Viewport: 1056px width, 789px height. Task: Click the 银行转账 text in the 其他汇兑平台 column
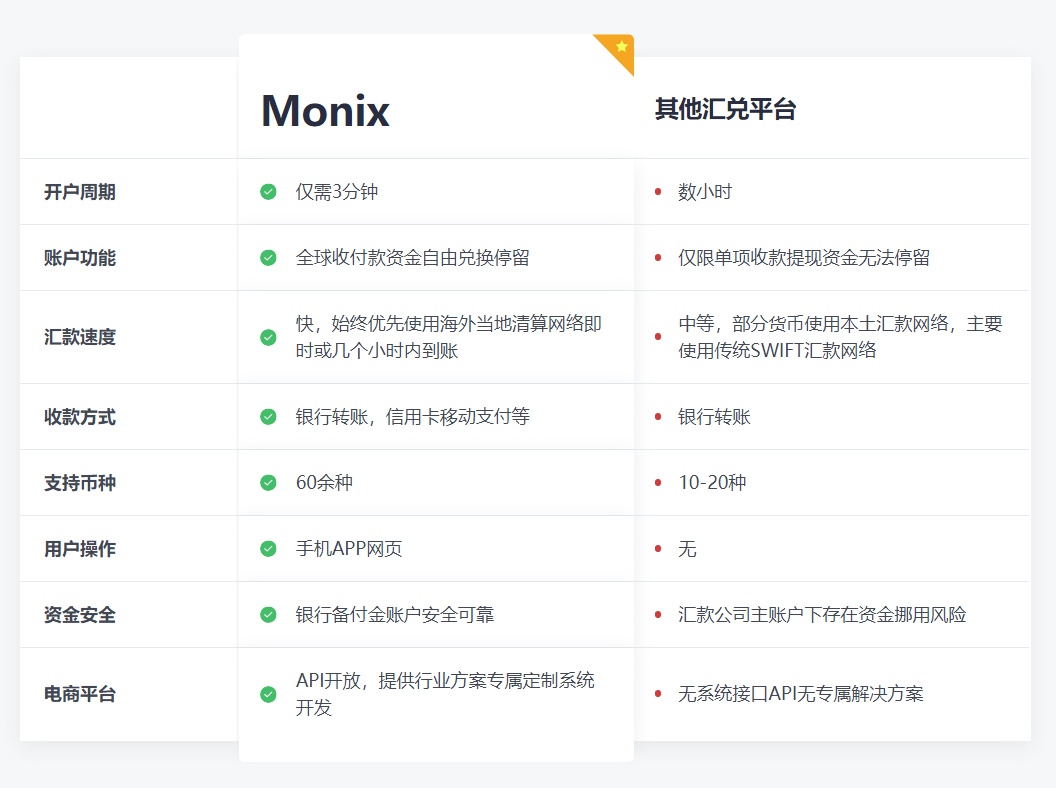715,417
